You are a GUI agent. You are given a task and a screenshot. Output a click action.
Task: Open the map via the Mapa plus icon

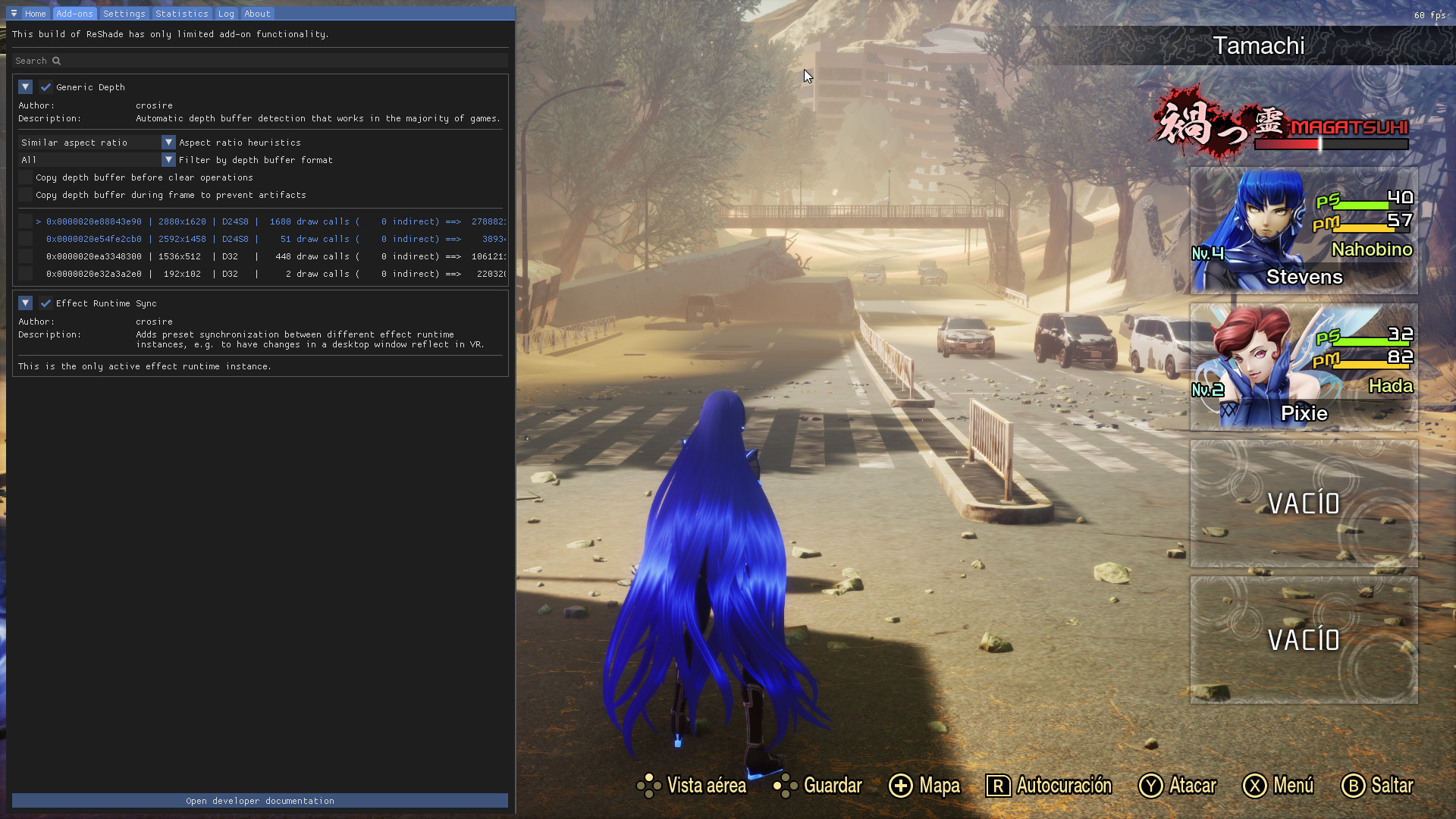(x=901, y=786)
